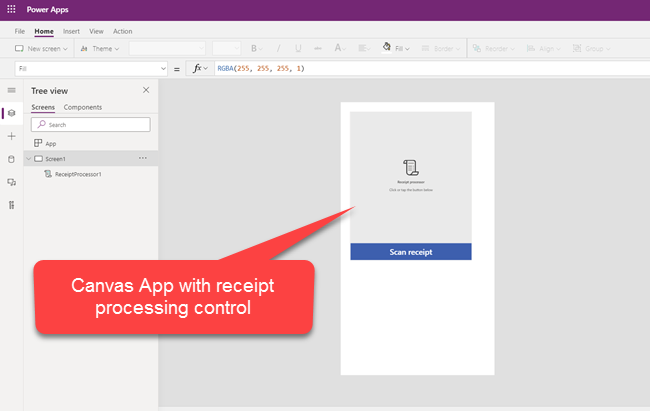Click the Fill paint bucket icon
The height and width of the screenshot is (411, 650).
click(x=386, y=47)
